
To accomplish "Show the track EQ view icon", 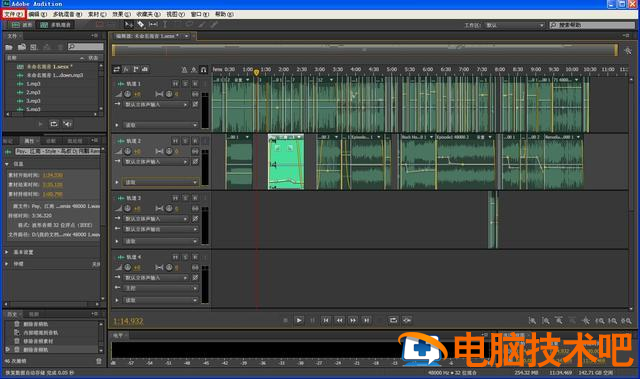I will (145, 69).
